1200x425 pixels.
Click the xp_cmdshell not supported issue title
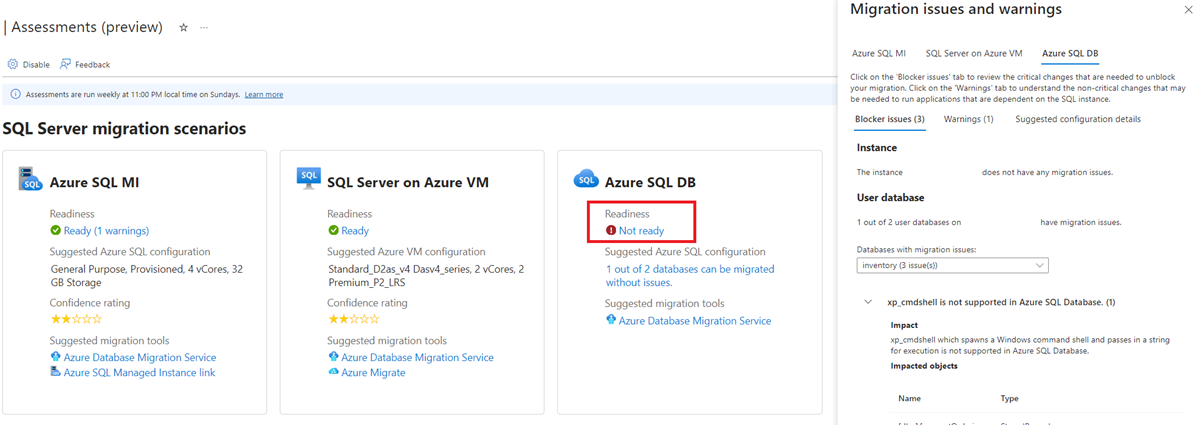(1002, 302)
